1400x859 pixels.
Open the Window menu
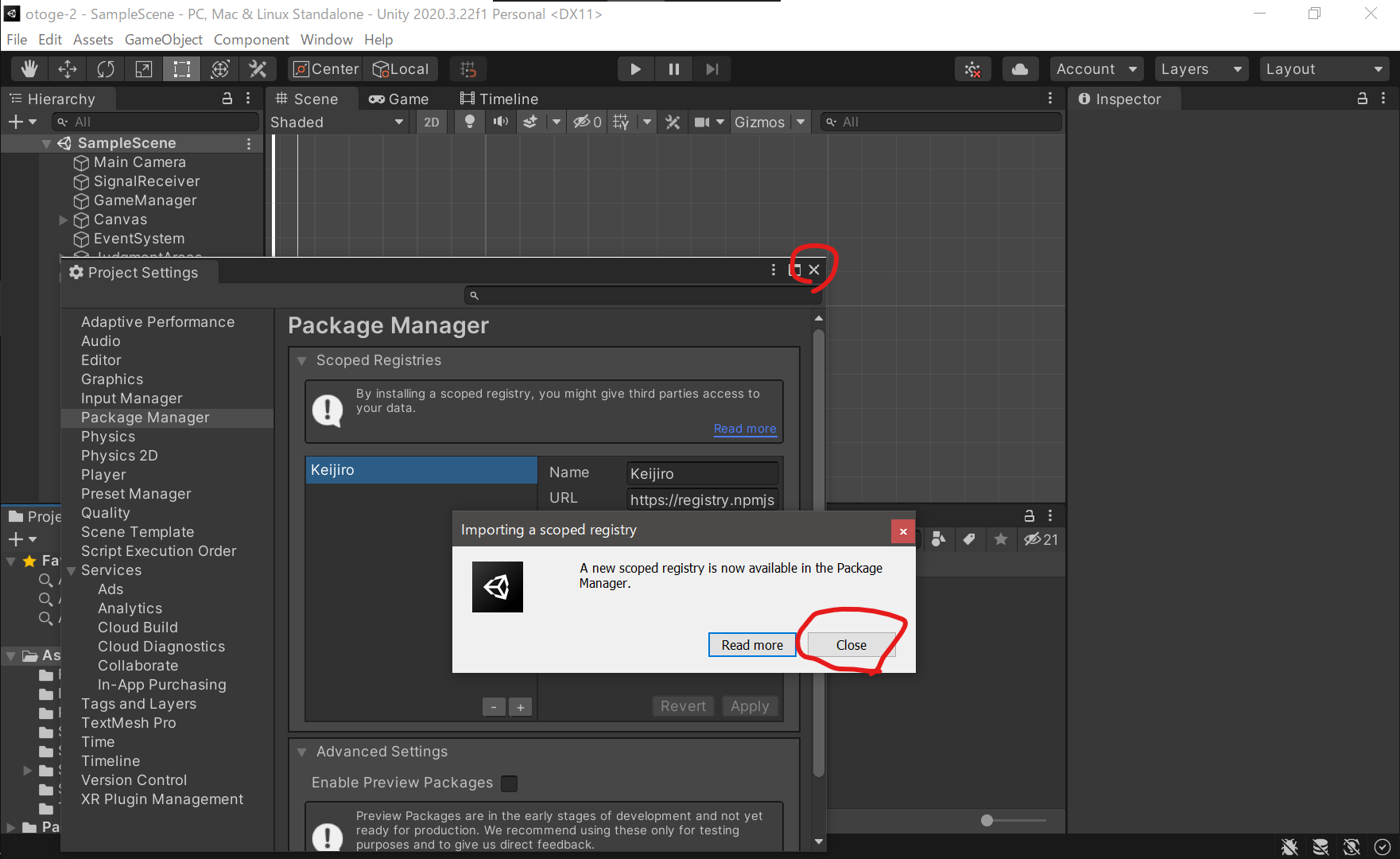point(326,40)
